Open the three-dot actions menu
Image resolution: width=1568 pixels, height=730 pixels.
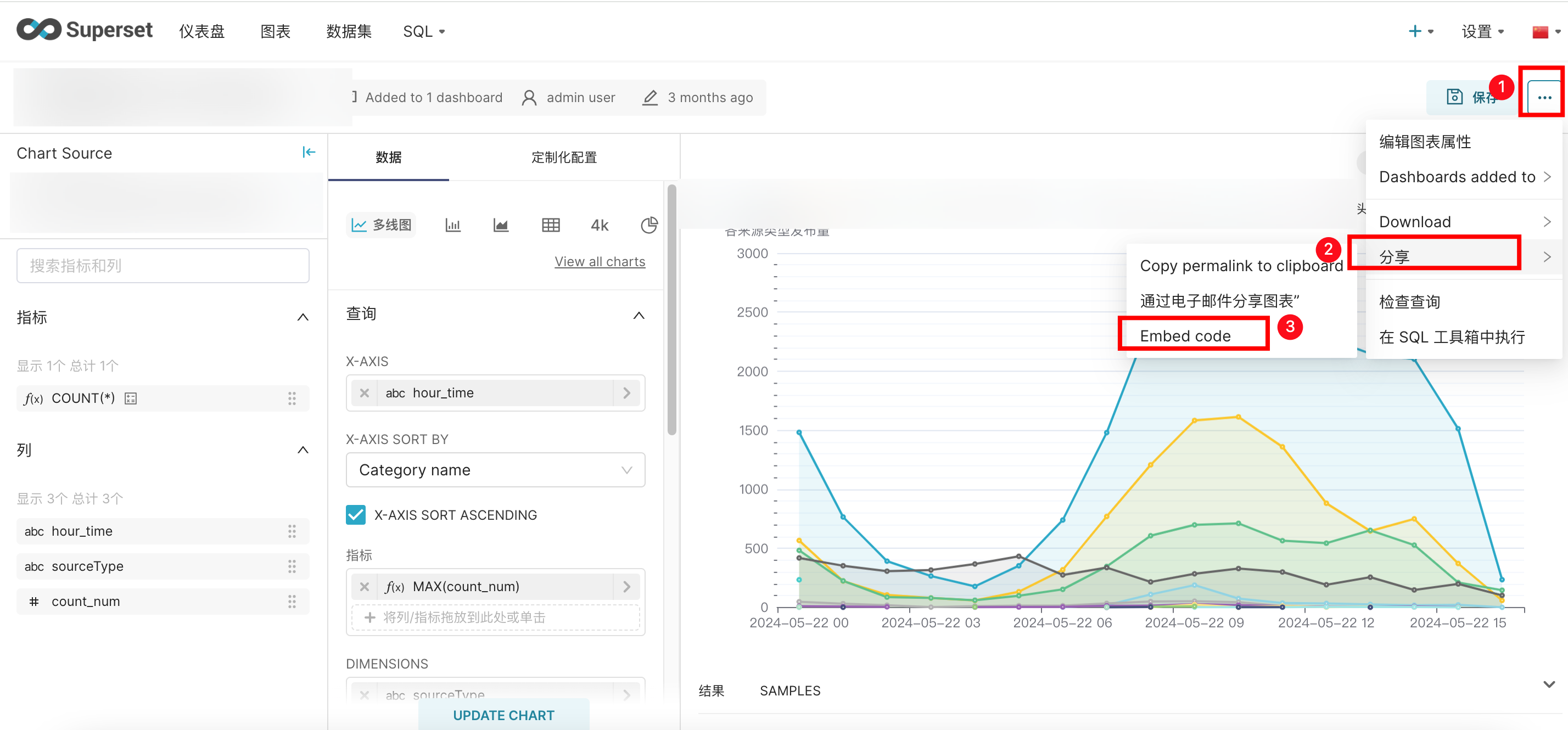1544,97
